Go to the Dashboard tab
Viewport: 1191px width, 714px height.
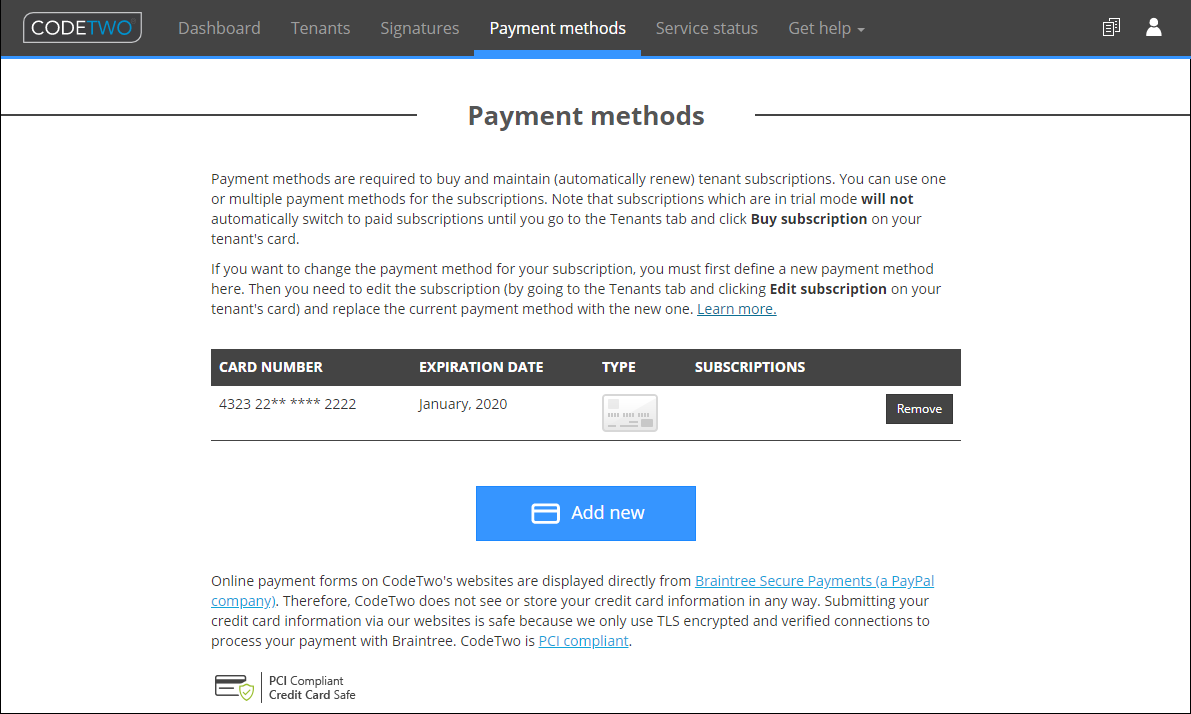pos(219,28)
